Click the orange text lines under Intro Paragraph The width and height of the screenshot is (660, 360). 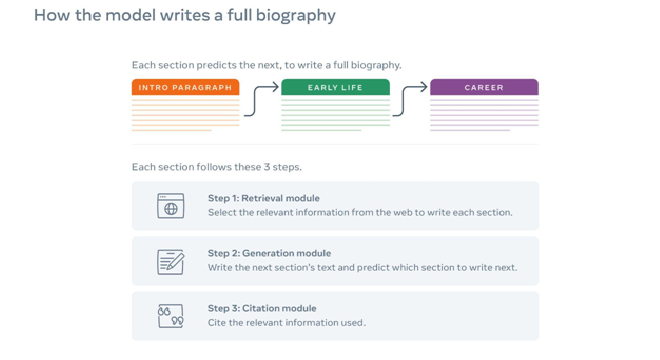coord(185,115)
